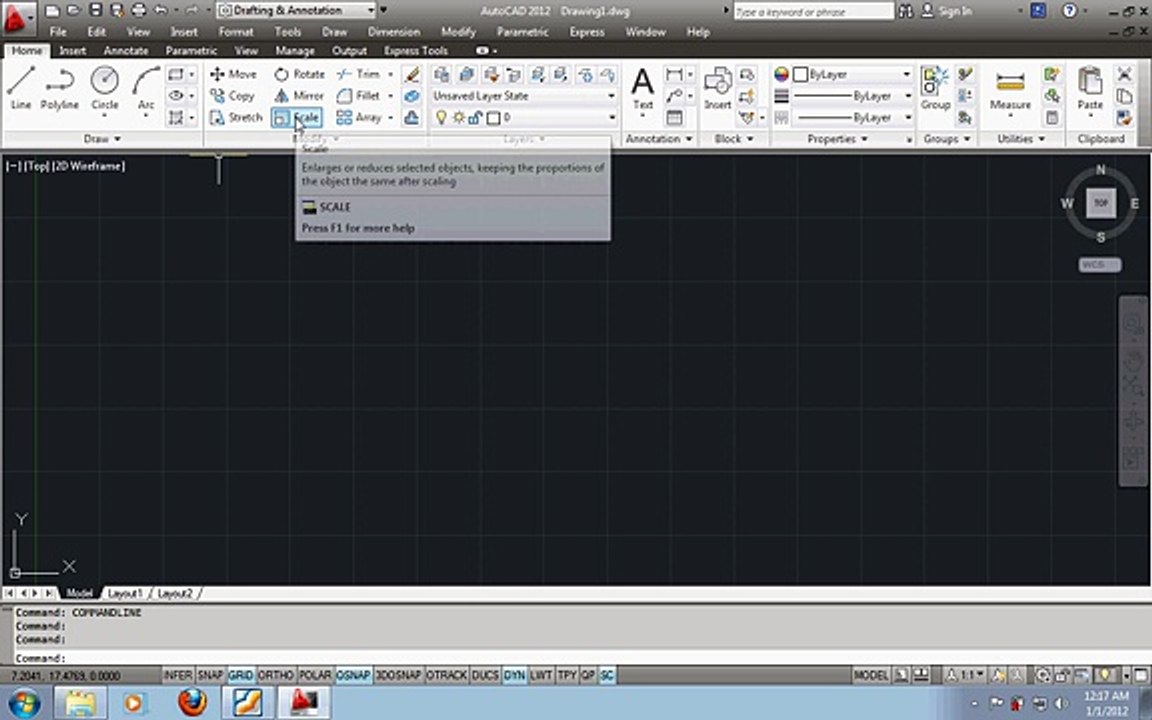Screen dimensions: 1152x720
Task: Expand the Properties panel
Action: click(x=838, y=139)
